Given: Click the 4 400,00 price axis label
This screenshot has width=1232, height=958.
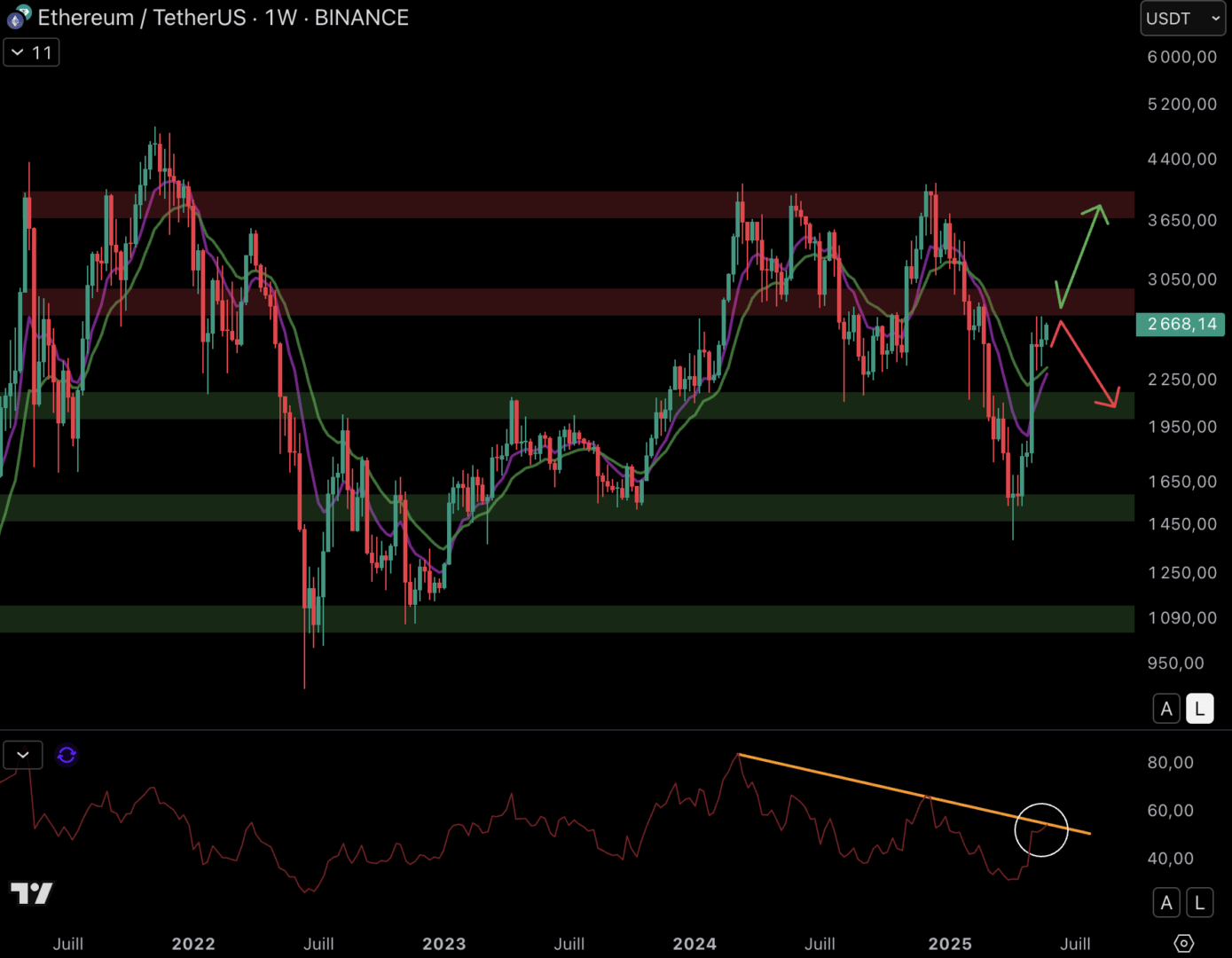Looking at the screenshot, I should (1182, 159).
